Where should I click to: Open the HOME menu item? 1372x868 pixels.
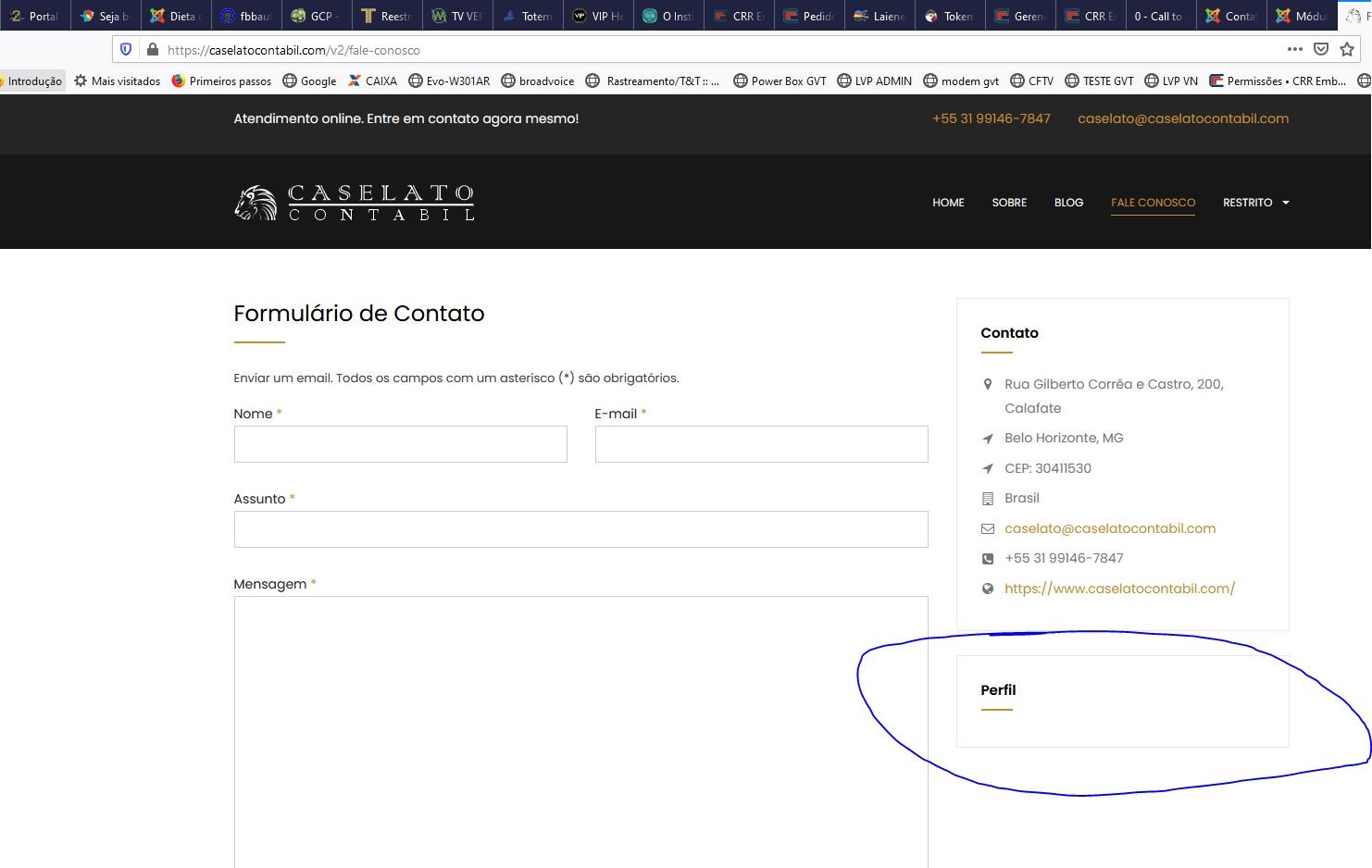click(x=948, y=203)
